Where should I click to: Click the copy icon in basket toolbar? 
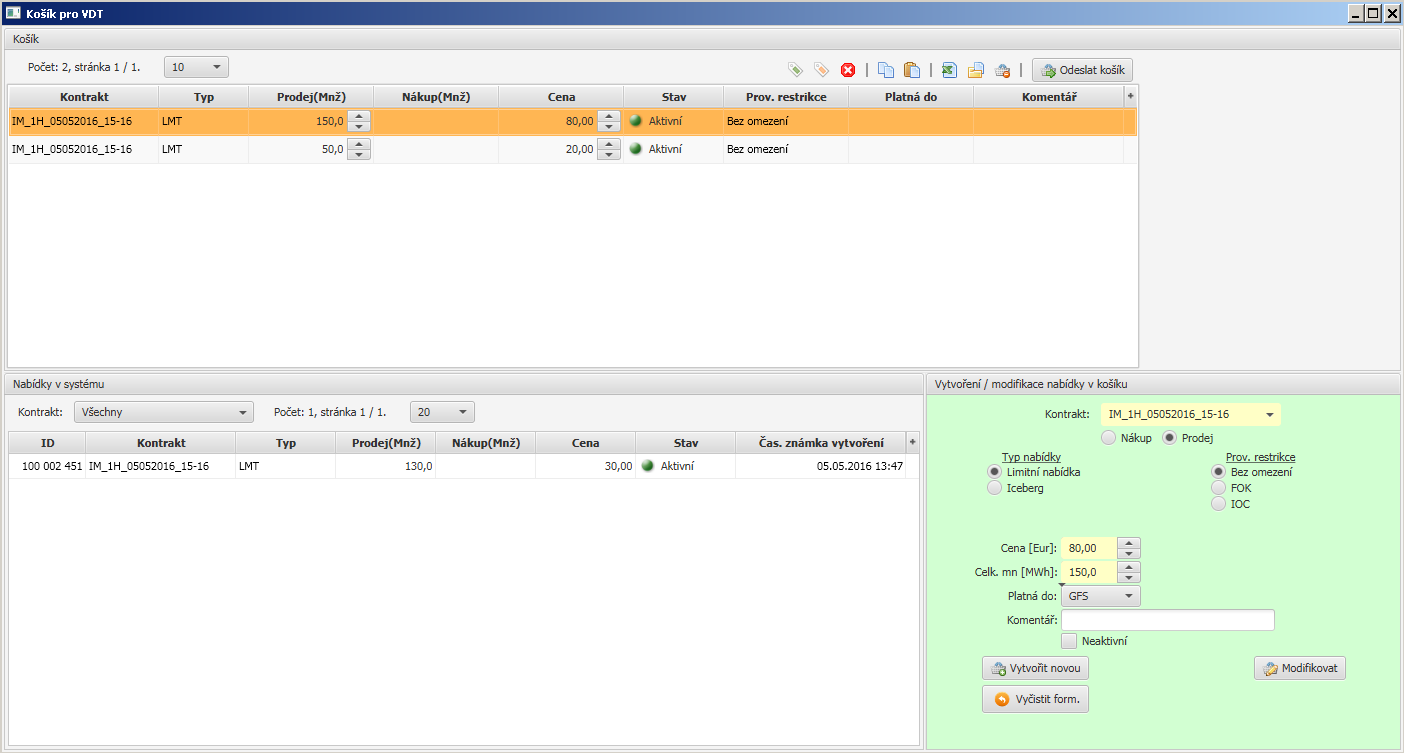point(886,70)
